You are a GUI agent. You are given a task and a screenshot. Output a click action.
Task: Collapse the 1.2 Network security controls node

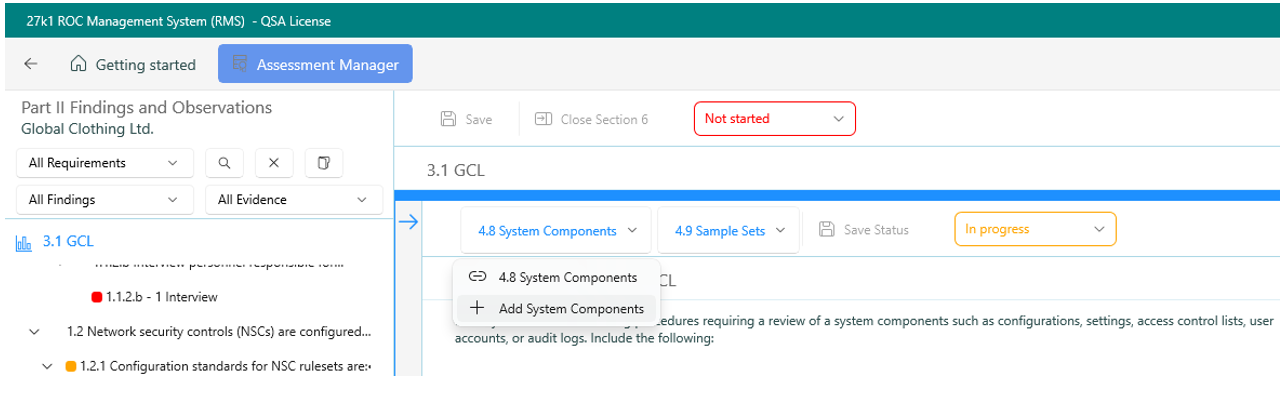click(x=35, y=331)
